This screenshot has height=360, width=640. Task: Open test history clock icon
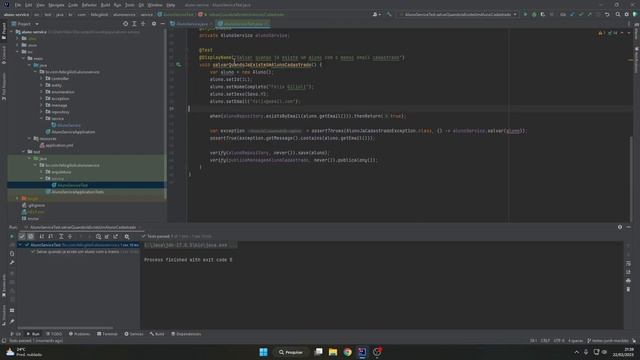pos(98,236)
